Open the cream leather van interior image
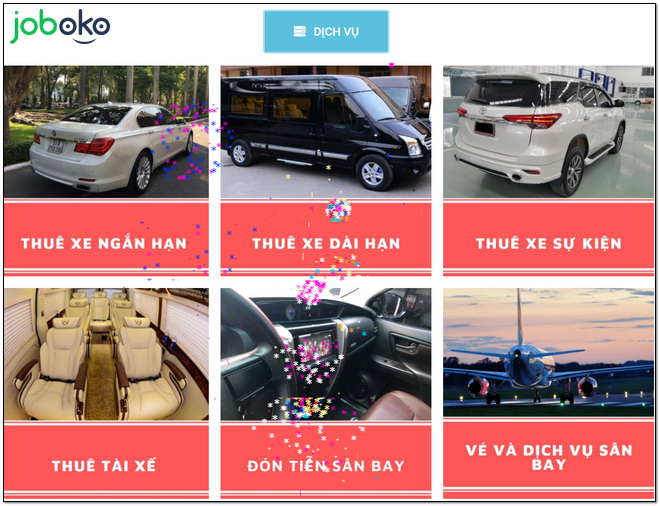This screenshot has width=660, height=506. pos(106,354)
